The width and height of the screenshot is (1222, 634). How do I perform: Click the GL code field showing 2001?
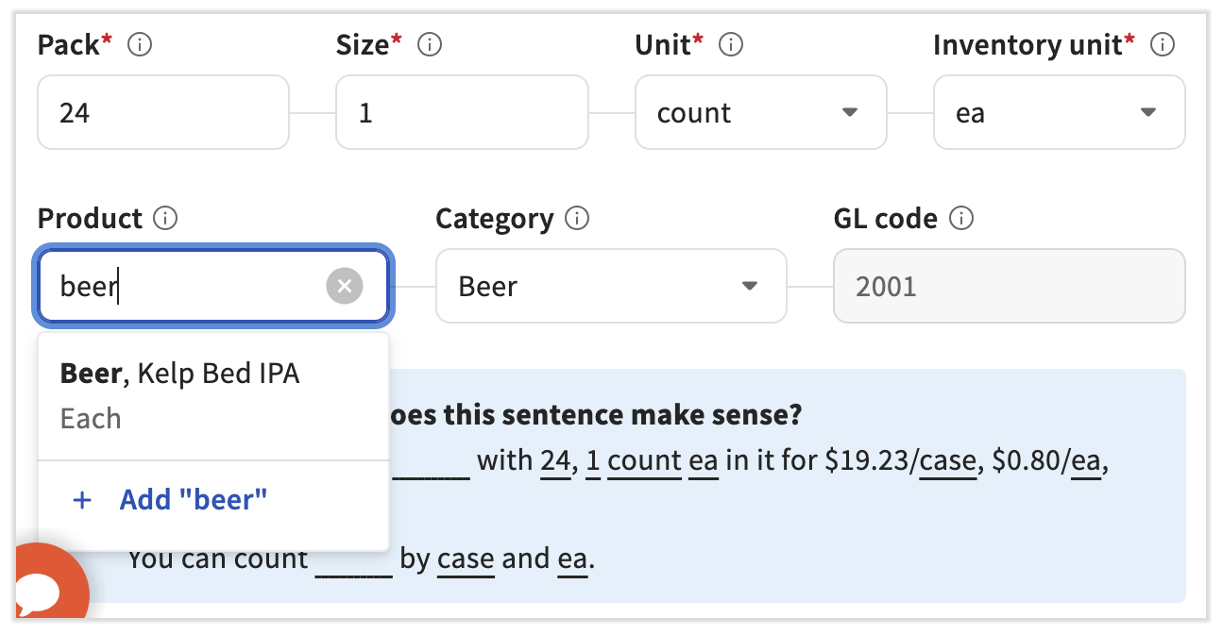[x=1008, y=287]
